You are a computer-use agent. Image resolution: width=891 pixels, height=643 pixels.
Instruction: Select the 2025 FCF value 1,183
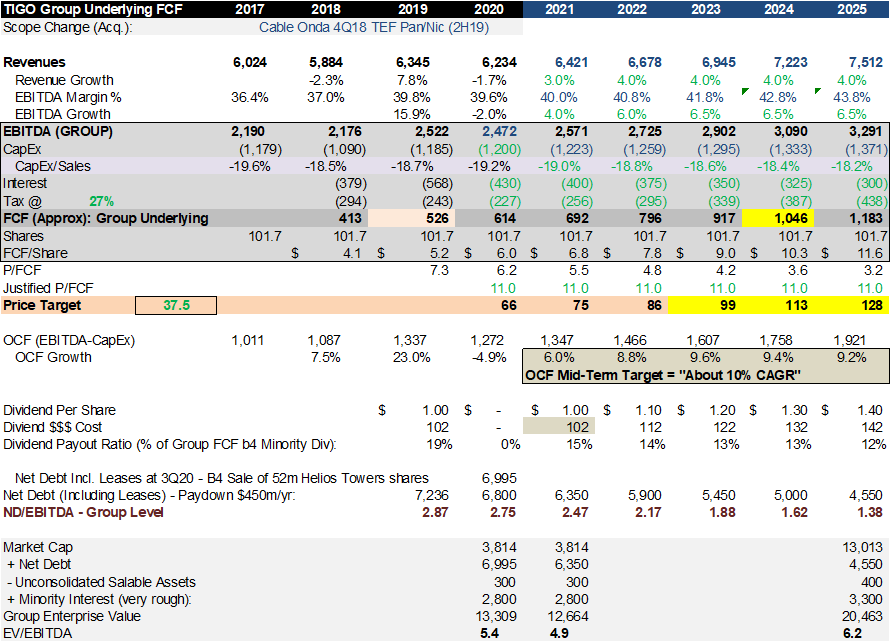[x=866, y=218]
